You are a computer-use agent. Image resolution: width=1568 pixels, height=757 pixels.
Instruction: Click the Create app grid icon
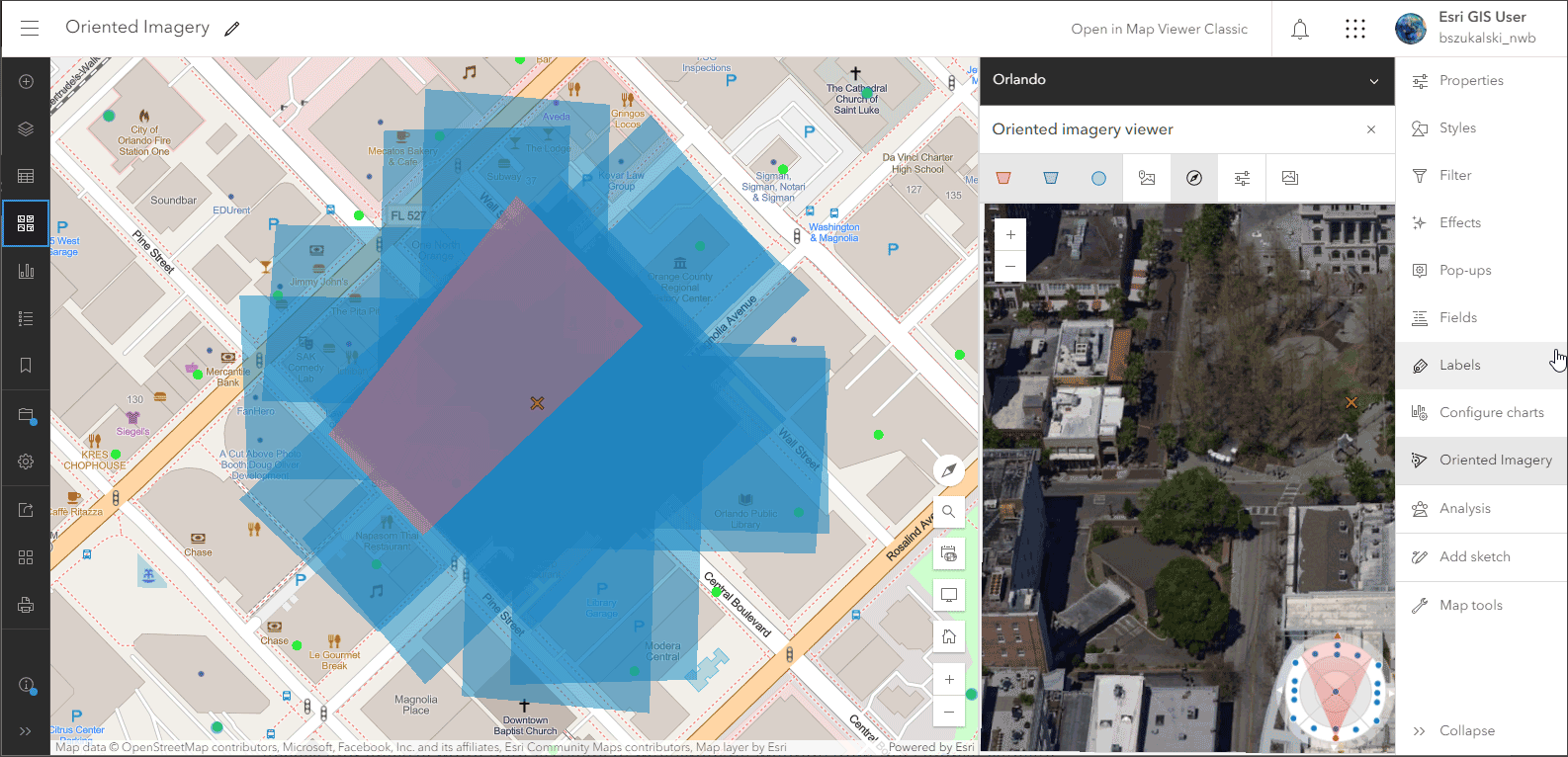(x=26, y=557)
